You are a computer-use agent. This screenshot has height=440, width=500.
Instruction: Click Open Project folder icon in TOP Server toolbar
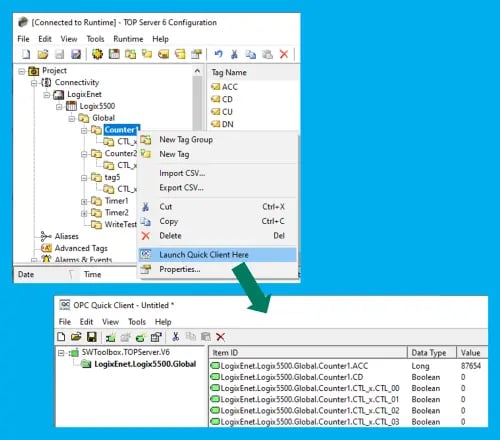pos(43,54)
